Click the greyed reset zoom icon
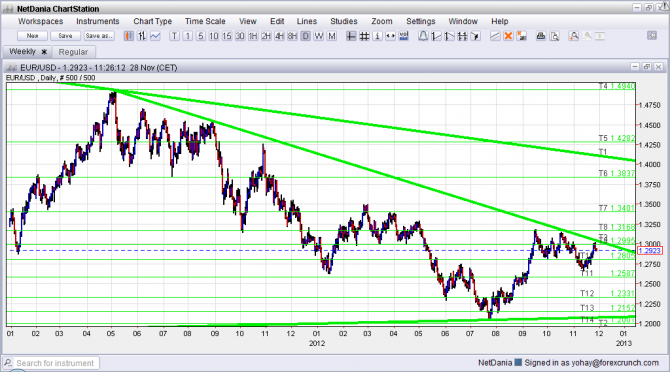Image resolution: width=670 pixels, height=372 pixels. (600, 36)
